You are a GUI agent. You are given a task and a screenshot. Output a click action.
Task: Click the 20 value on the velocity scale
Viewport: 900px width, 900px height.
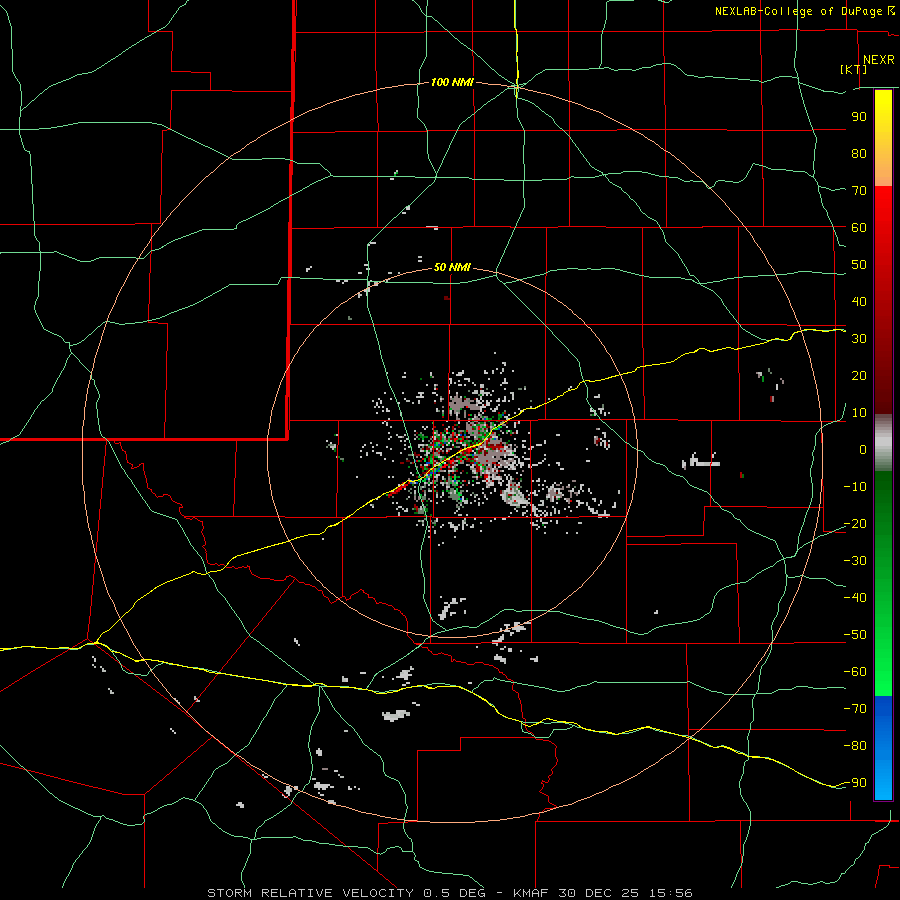859,376
